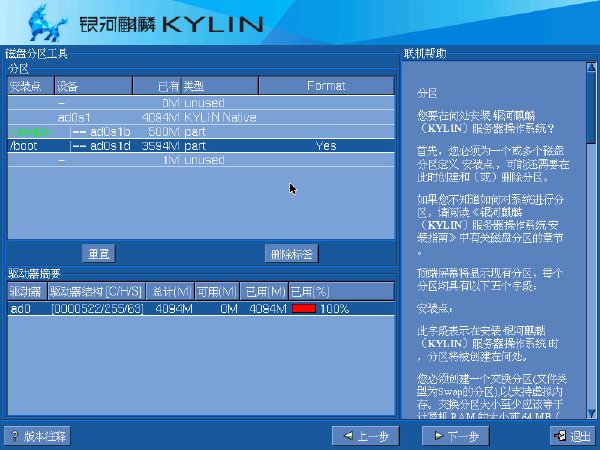Click the left arrow icon on 上一步
Screen dimensions: 600x450
click(x=348, y=435)
